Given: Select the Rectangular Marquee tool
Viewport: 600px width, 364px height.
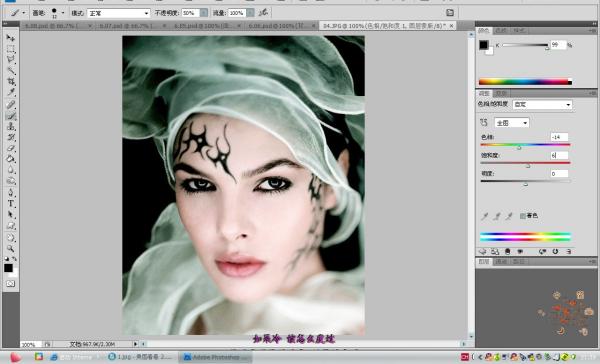Looking at the screenshot, I should point(10,49).
